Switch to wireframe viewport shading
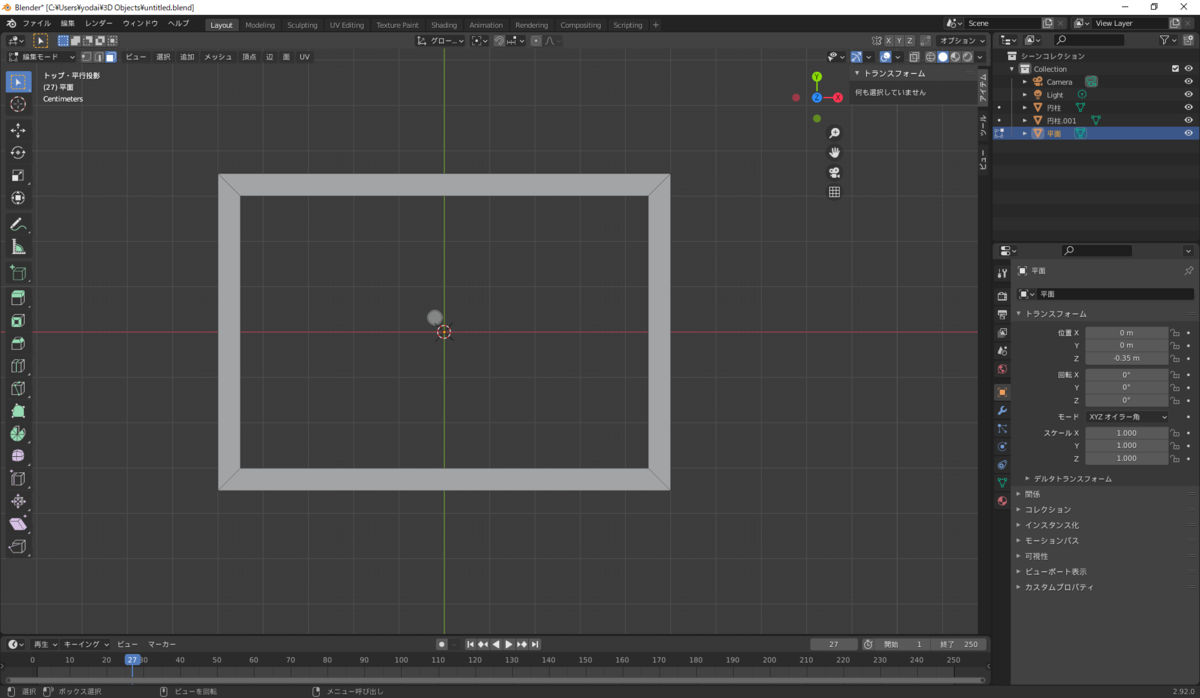 pos(931,57)
